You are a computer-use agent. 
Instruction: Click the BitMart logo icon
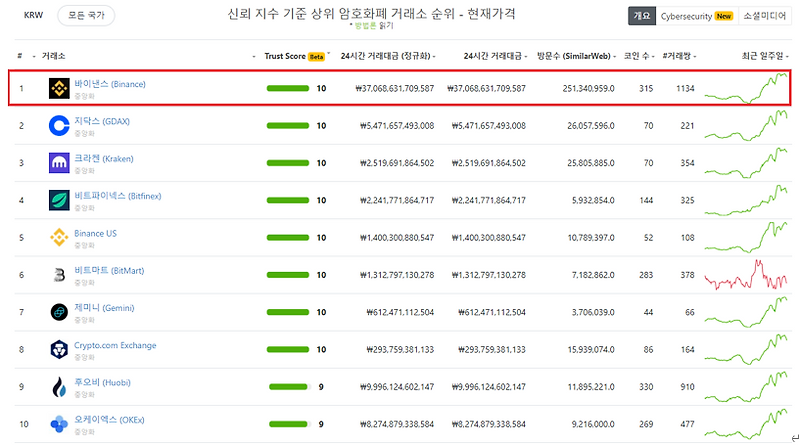point(59,275)
